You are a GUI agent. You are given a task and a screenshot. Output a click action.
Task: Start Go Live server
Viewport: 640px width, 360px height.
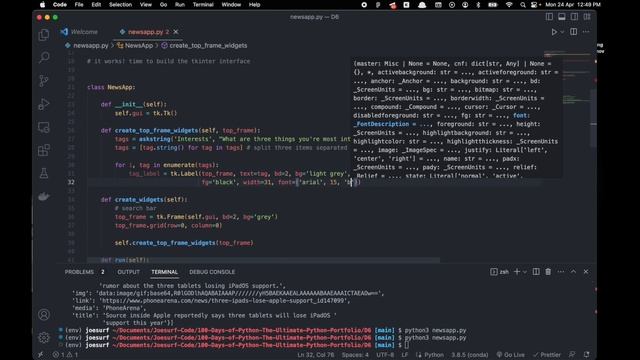510,355
